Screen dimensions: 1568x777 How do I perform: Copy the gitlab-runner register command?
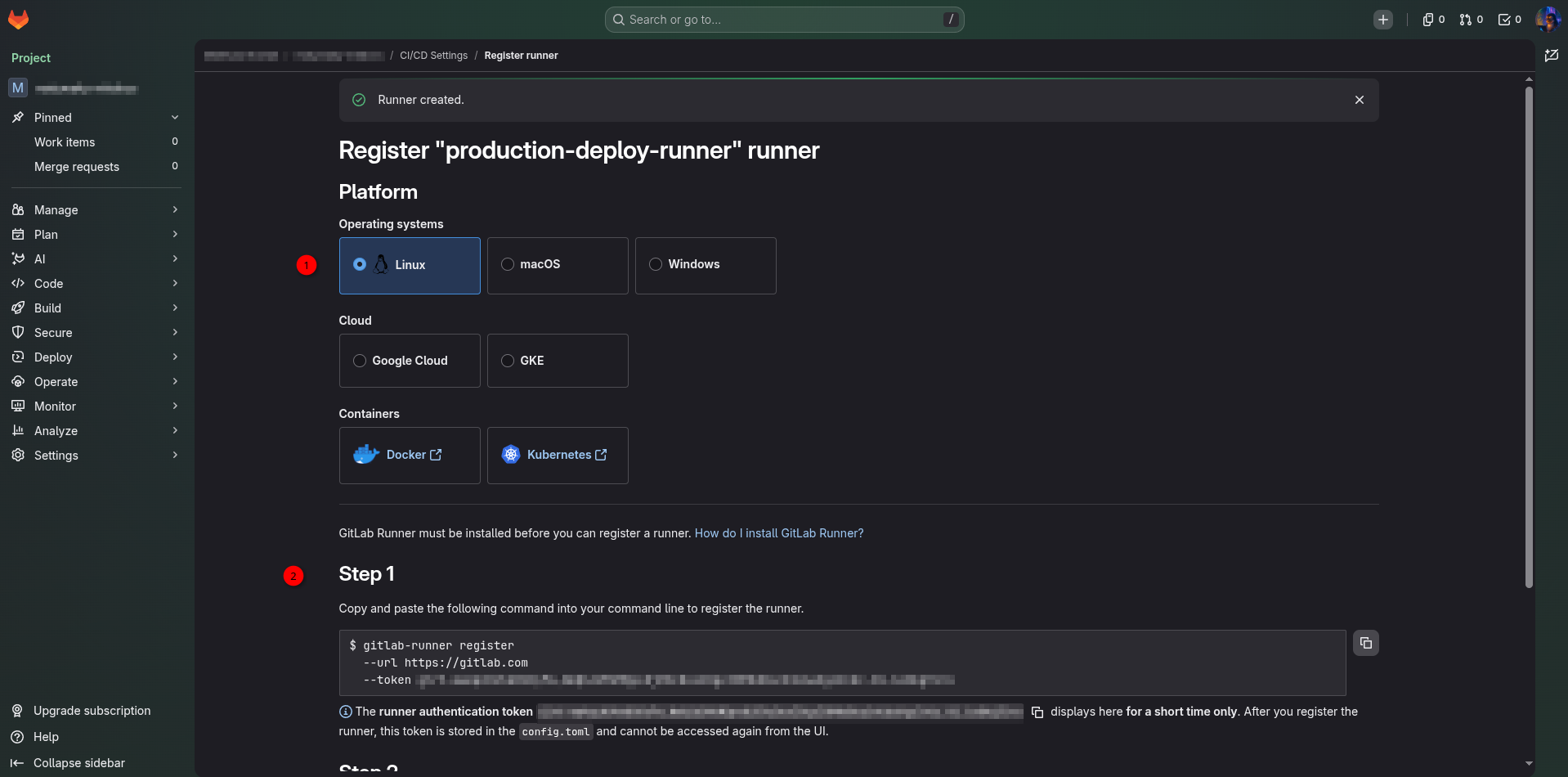click(1365, 643)
